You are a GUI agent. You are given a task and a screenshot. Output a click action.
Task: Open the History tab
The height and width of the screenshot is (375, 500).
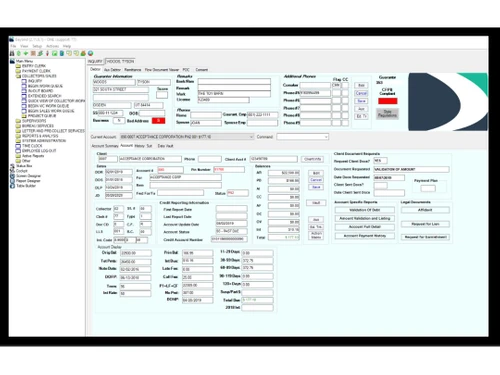[x=139, y=146]
